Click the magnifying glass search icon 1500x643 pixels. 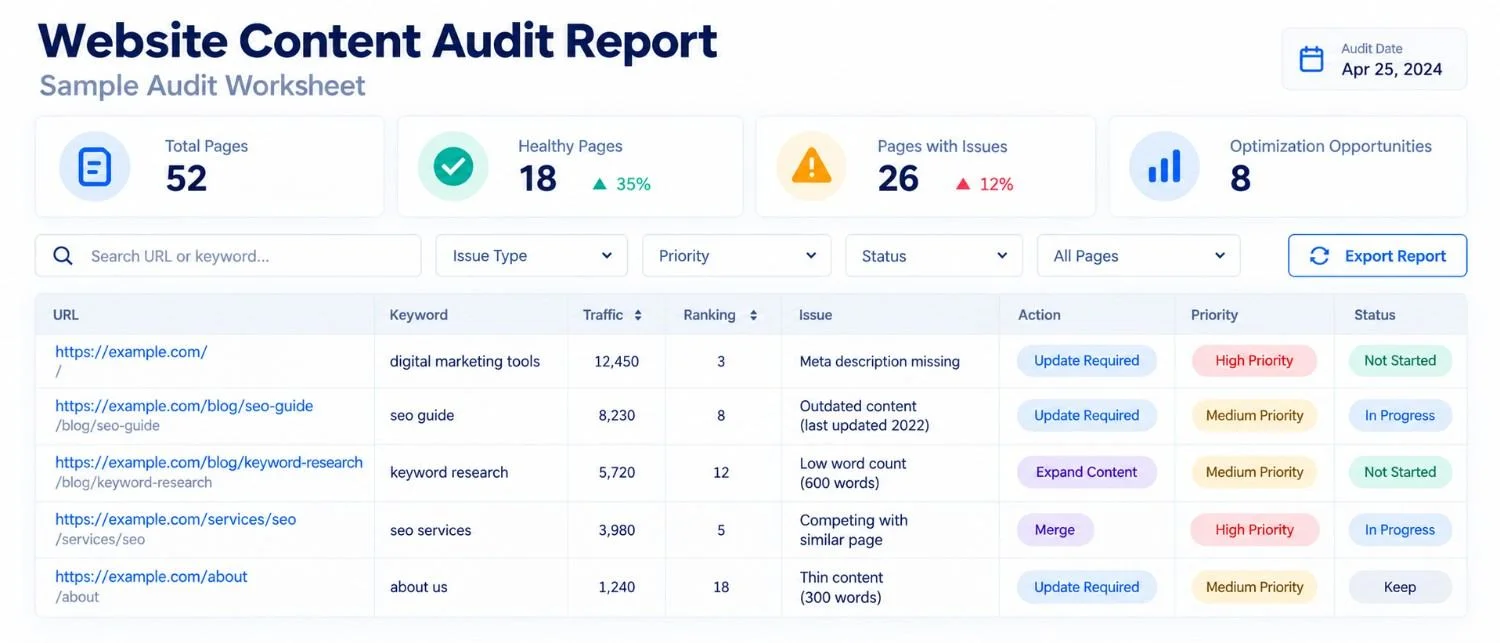63,256
